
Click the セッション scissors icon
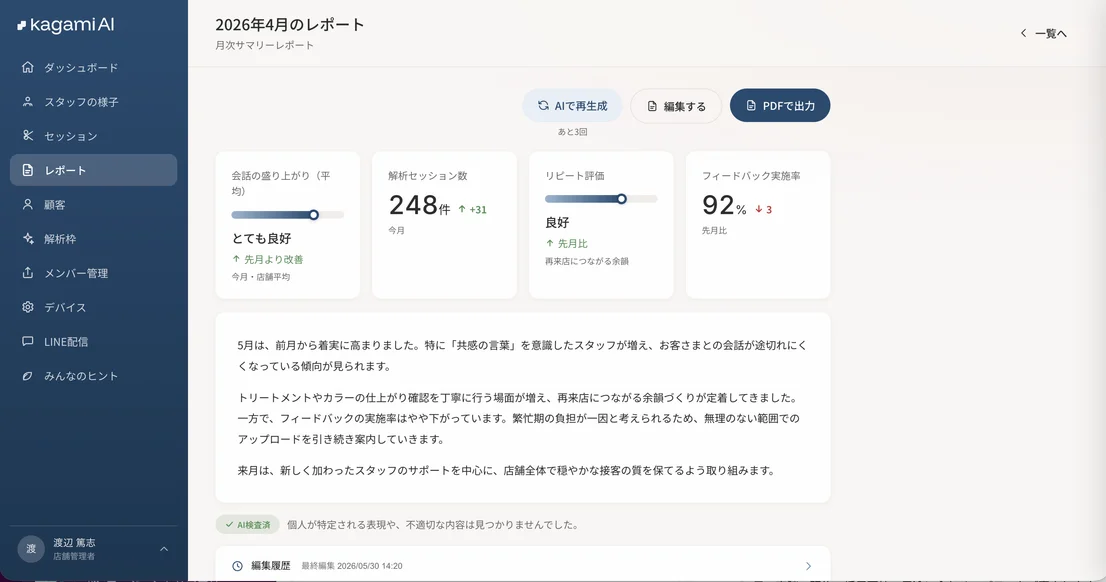(28, 135)
